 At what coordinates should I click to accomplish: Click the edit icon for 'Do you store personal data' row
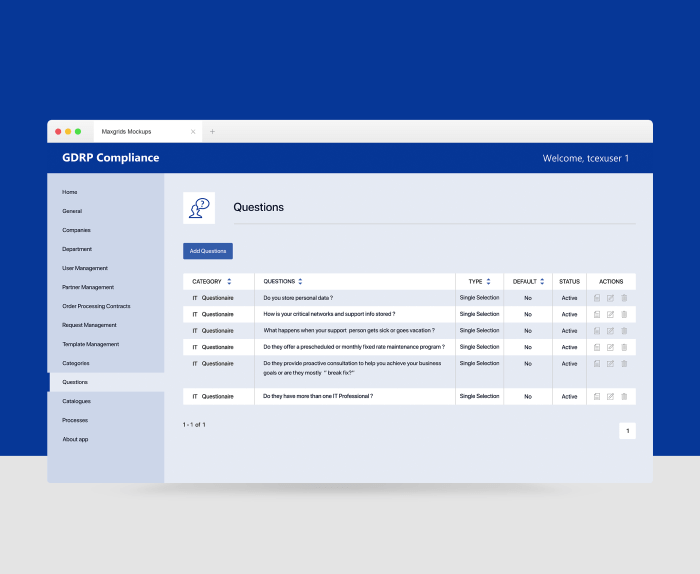click(x=610, y=298)
